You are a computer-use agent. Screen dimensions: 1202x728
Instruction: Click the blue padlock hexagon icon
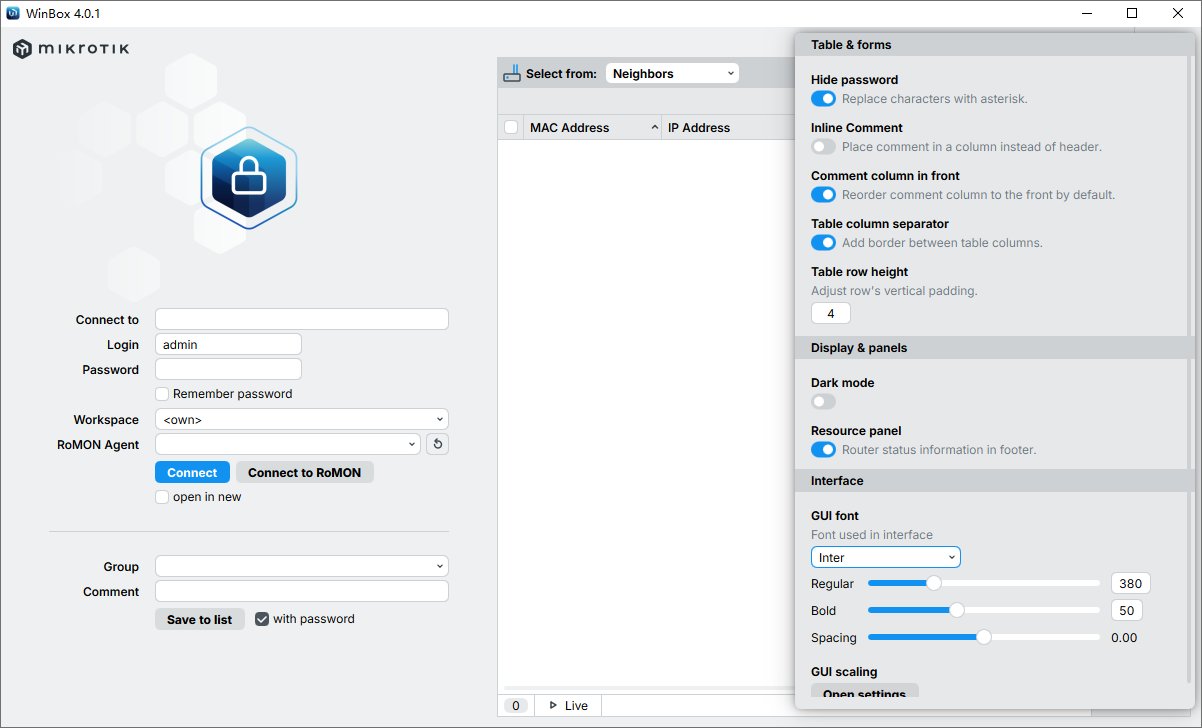(248, 179)
